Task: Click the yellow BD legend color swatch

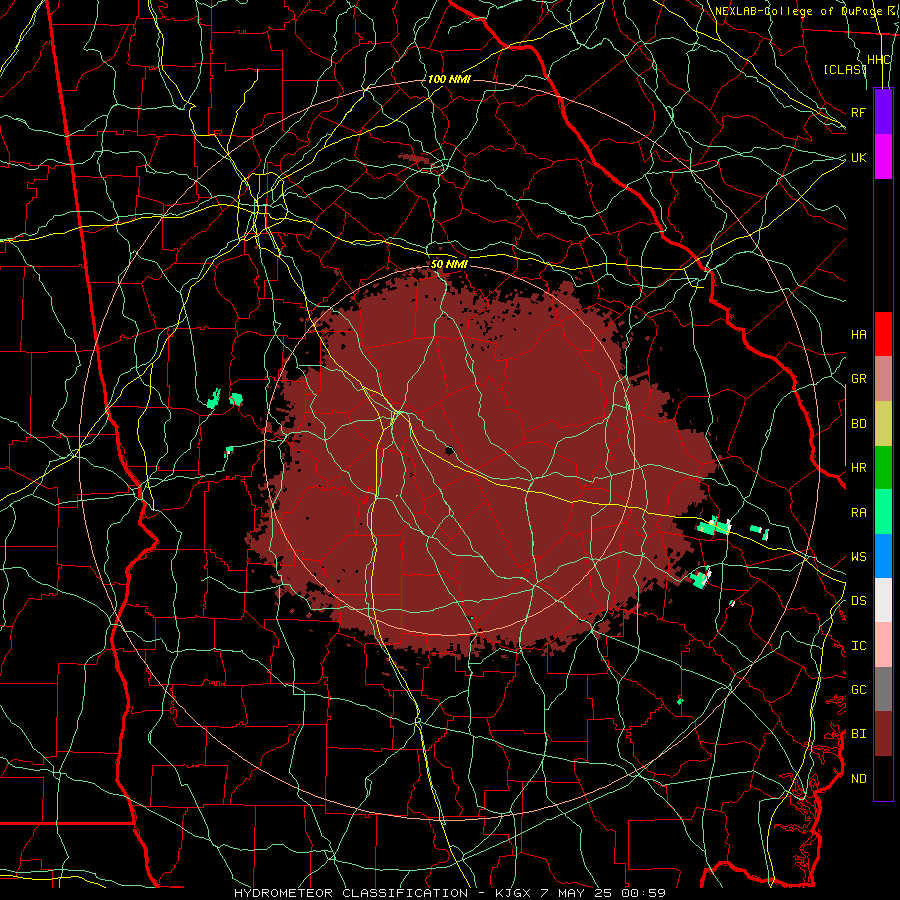Action: [x=883, y=423]
